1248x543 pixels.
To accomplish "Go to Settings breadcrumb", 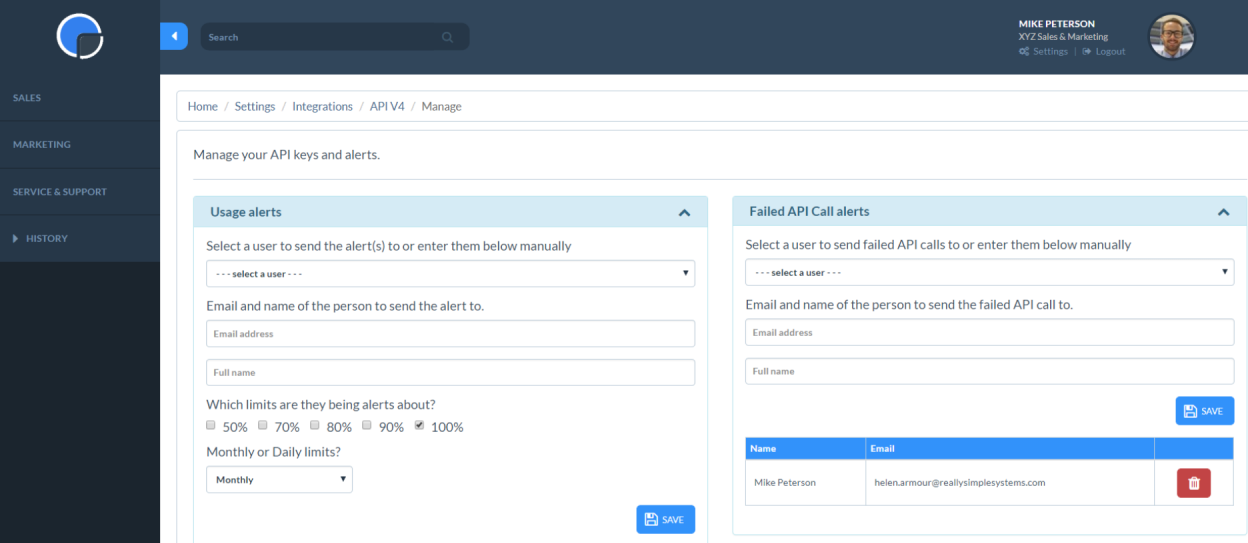I will pyautogui.click(x=255, y=106).
